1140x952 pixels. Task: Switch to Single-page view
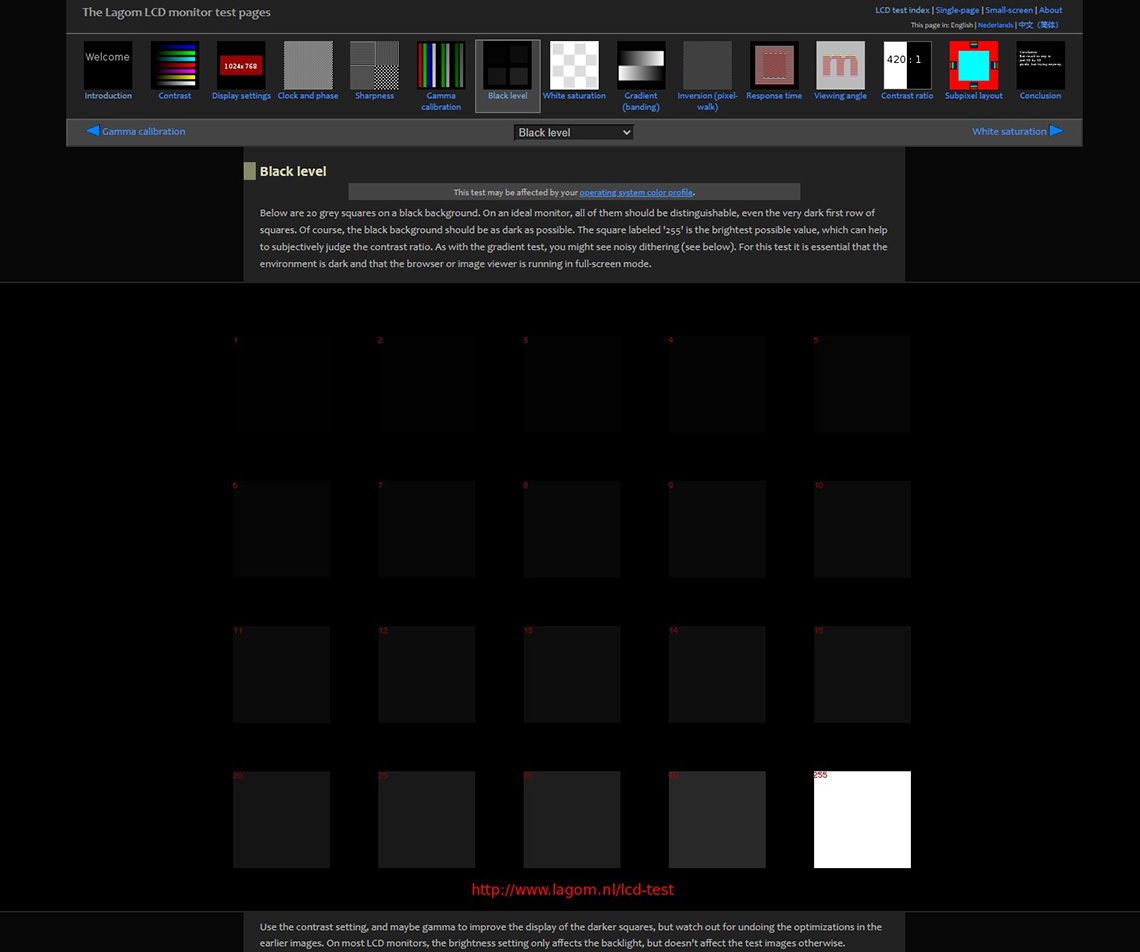(957, 10)
